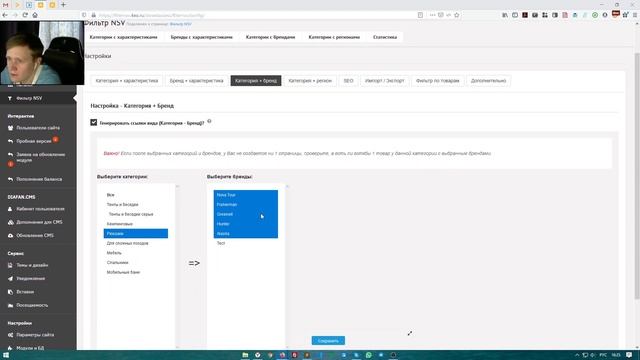Screen dimensions: 640x360
Task: Open Обновление CMS in the sidebar
Action: coord(35,236)
